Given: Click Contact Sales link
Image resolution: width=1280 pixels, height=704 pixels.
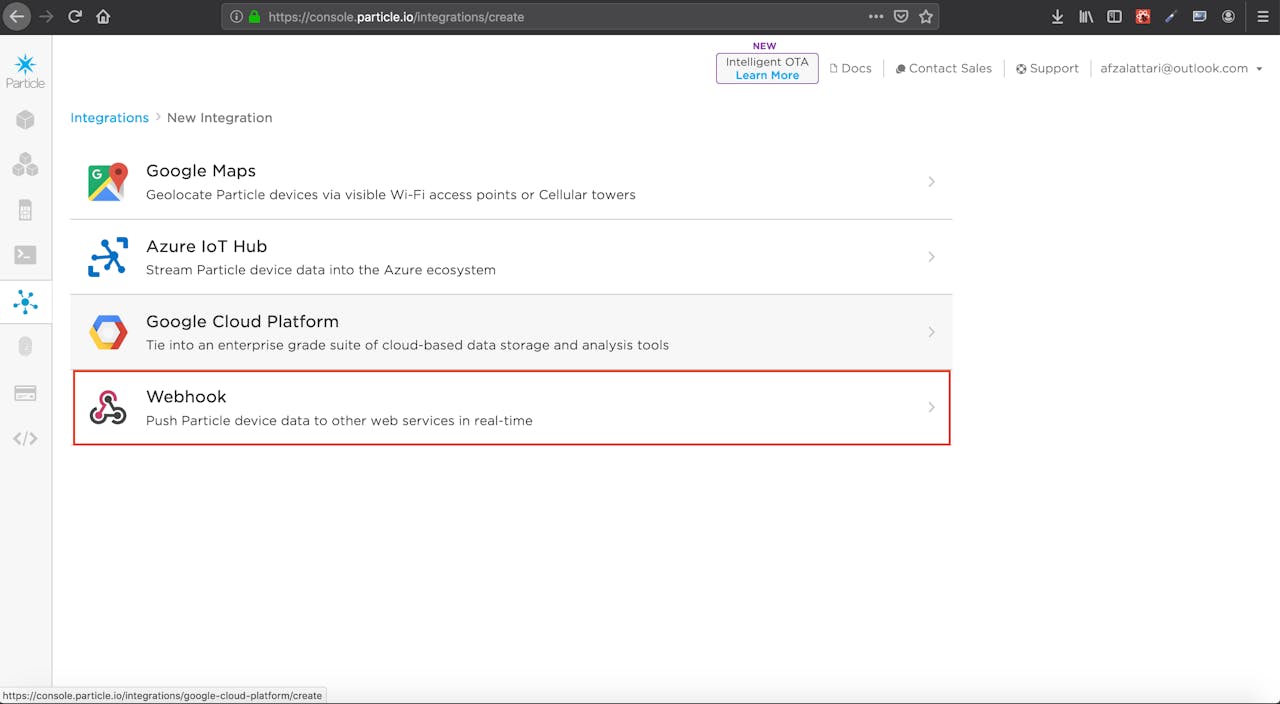Looking at the screenshot, I should coord(943,68).
